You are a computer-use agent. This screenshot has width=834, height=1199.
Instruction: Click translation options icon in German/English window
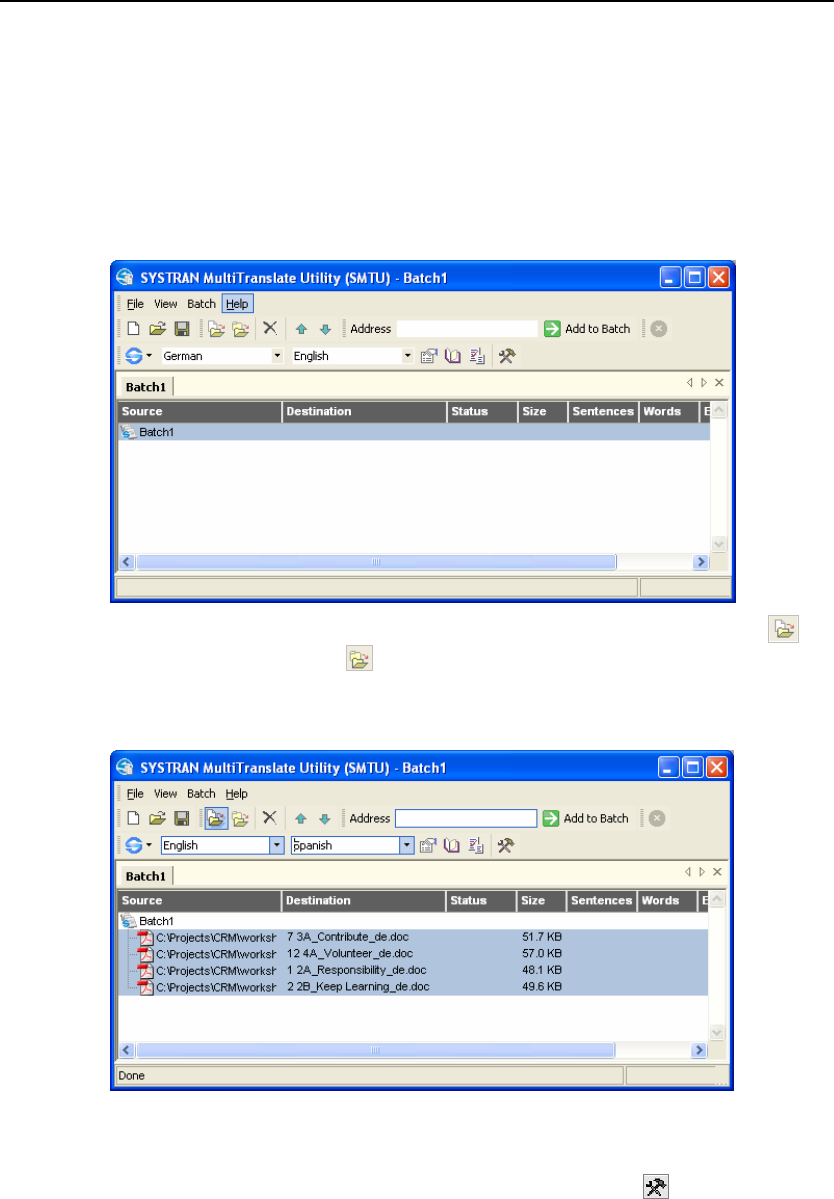coord(429,356)
